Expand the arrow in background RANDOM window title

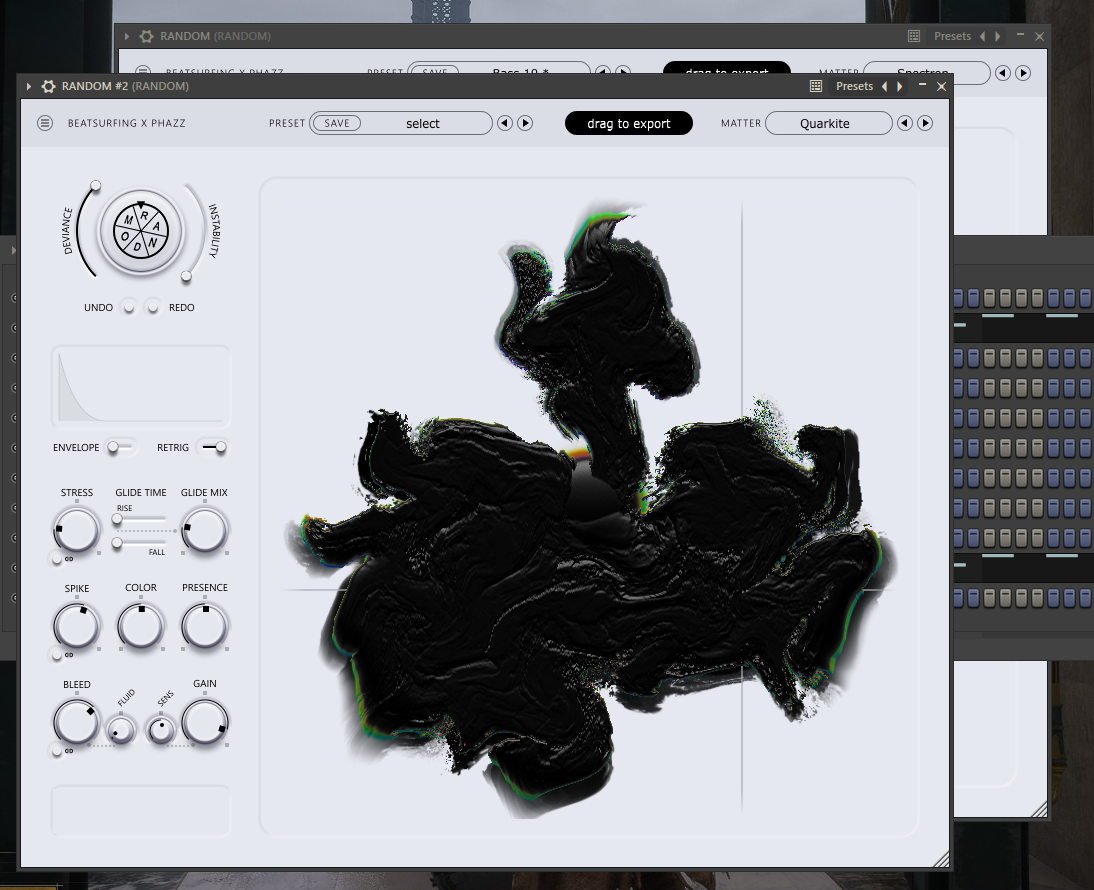coord(127,36)
